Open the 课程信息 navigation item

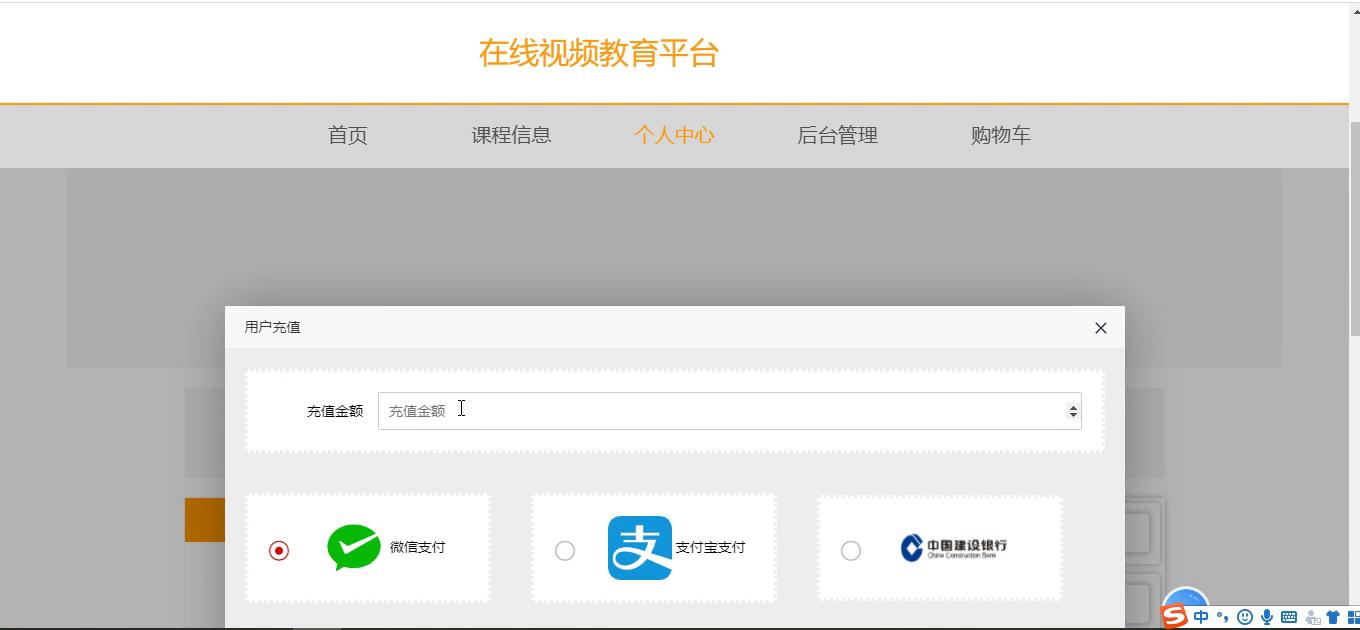coord(511,136)
